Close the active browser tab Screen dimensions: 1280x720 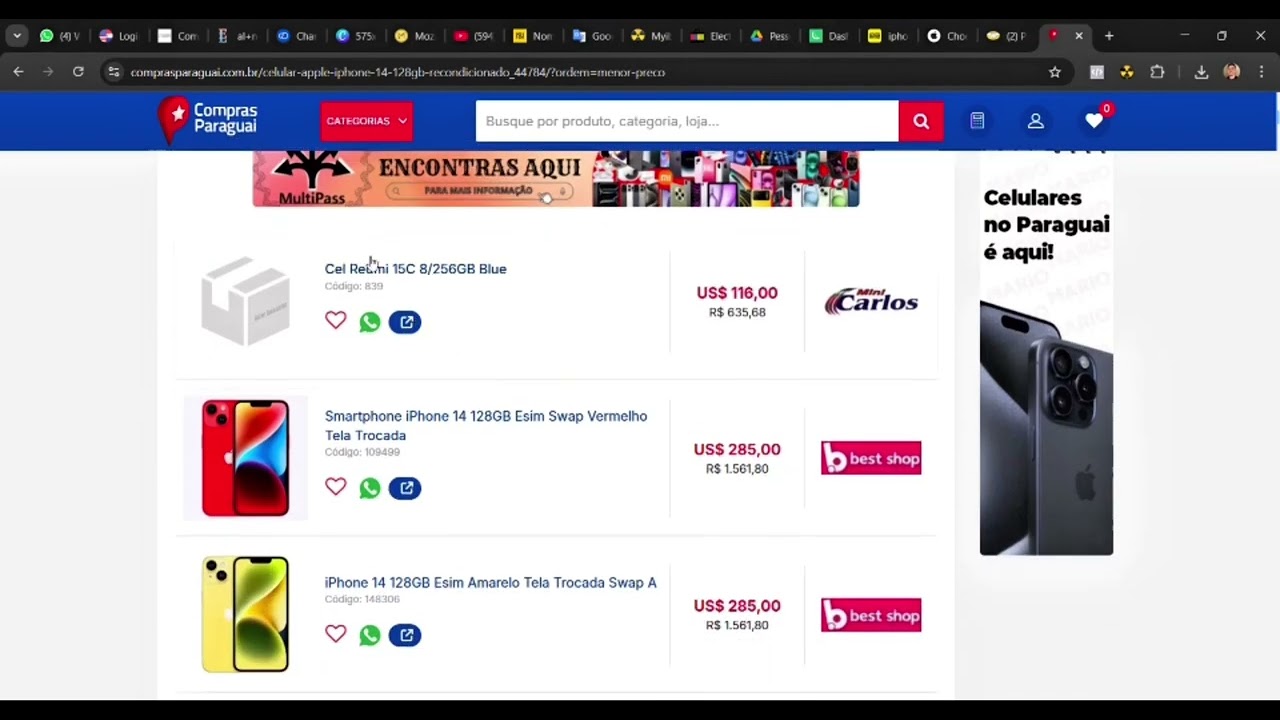1079,36
